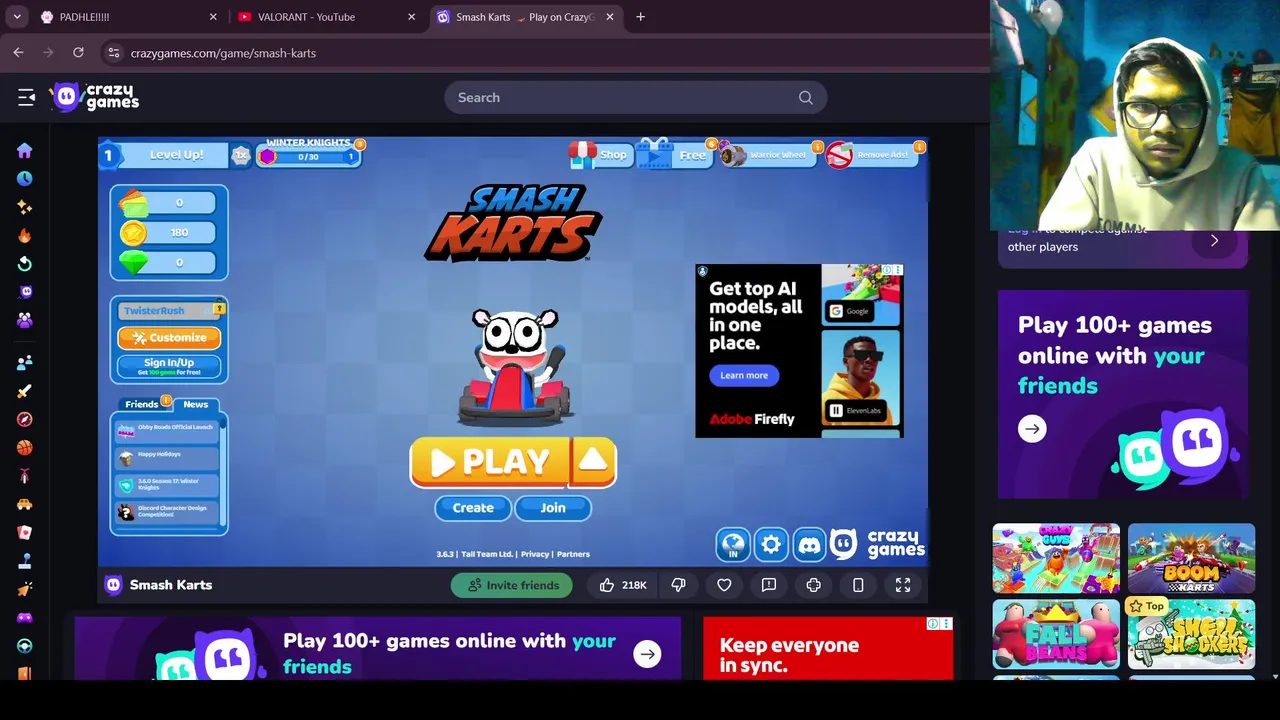The height and width of the screenshot is (720, 1280).
Task: Open the Car taxi category icon
Action: [25, 504]
